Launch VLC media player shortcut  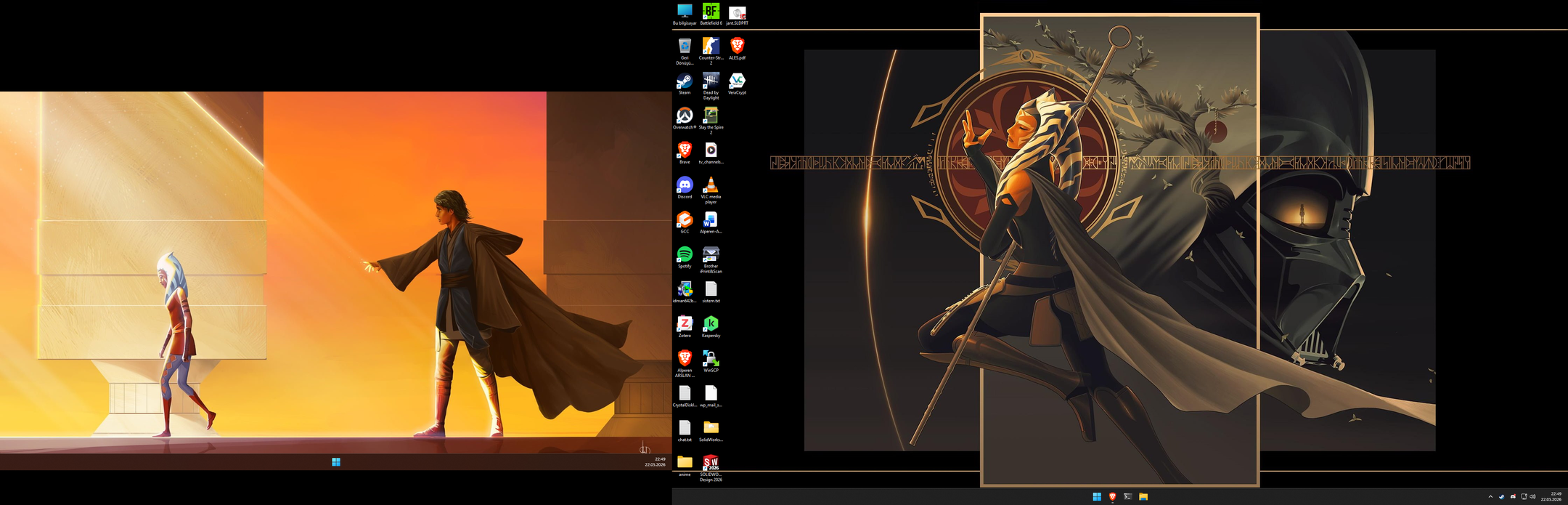tap(711, 190)
